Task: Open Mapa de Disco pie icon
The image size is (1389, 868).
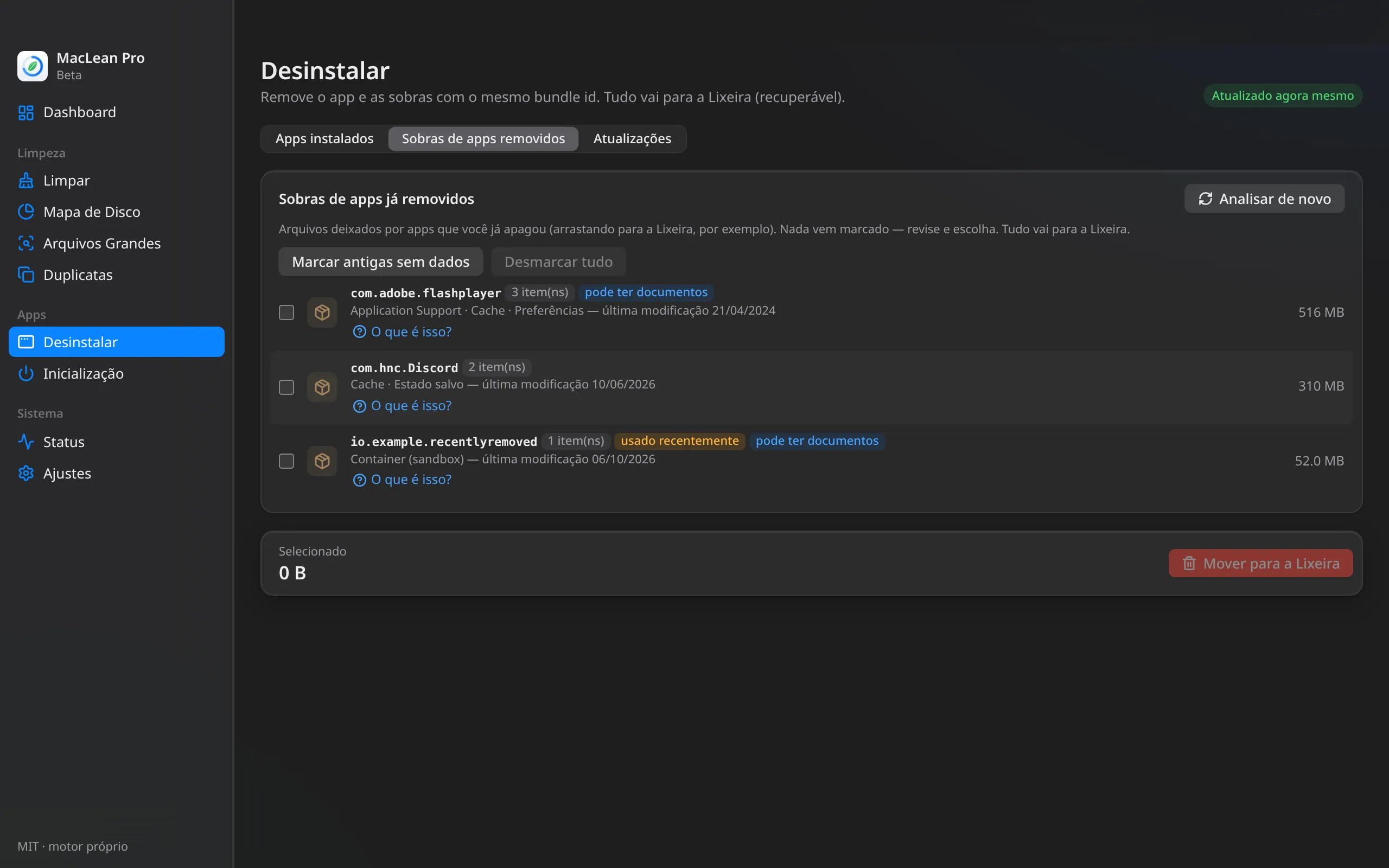Action: (26, 212)
